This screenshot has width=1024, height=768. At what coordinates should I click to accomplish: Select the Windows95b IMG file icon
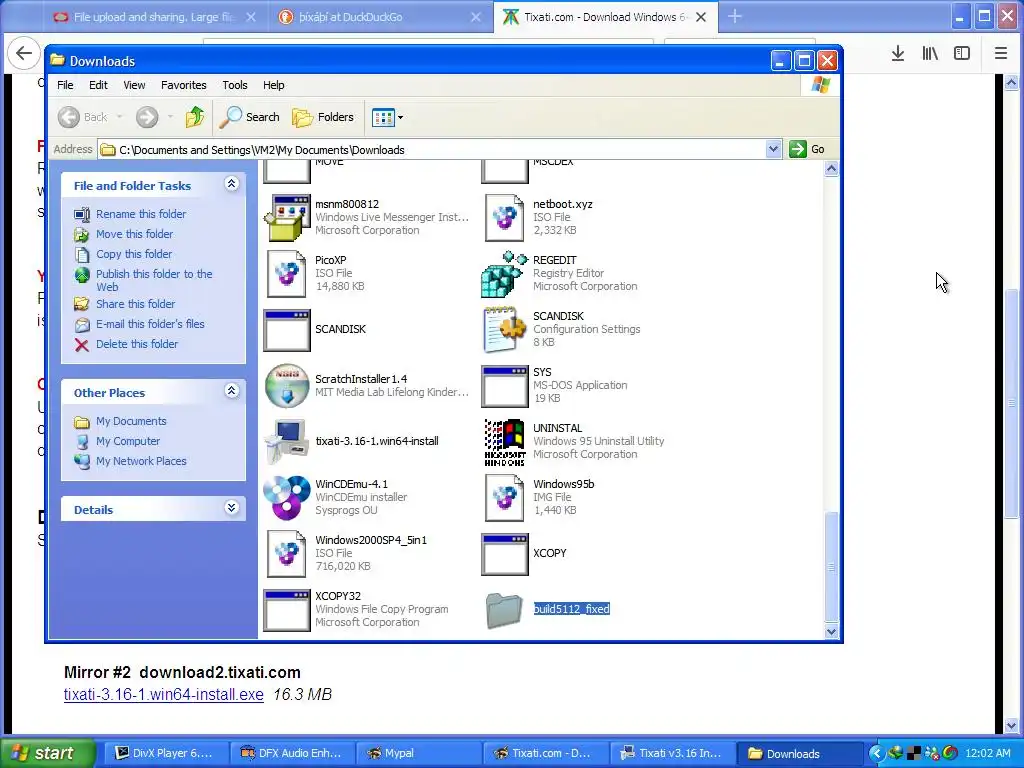(x=504, y=498)
